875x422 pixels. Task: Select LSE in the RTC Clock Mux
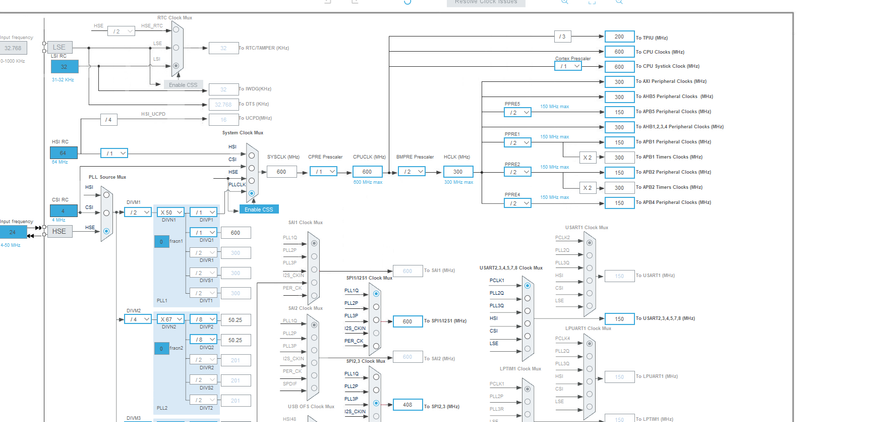[176, 48]
